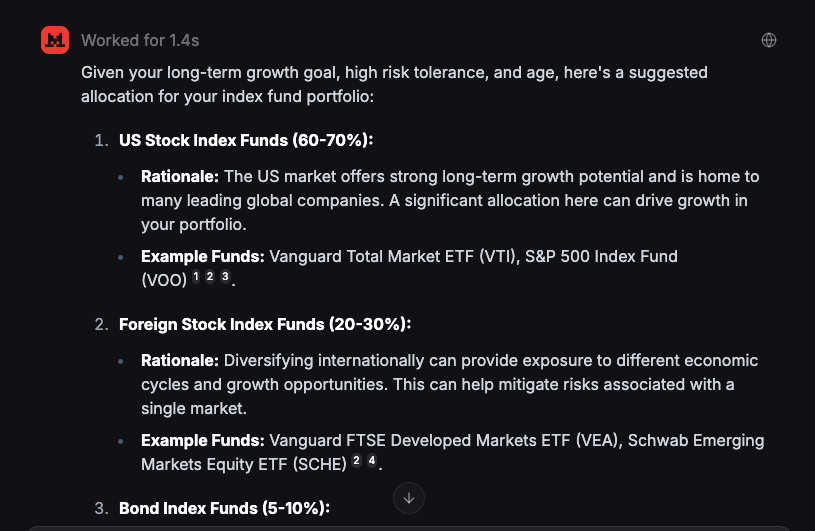815x531 pixels.
Task: Open citation 1 after the VOO fund
Action: (x=197, y=277)
